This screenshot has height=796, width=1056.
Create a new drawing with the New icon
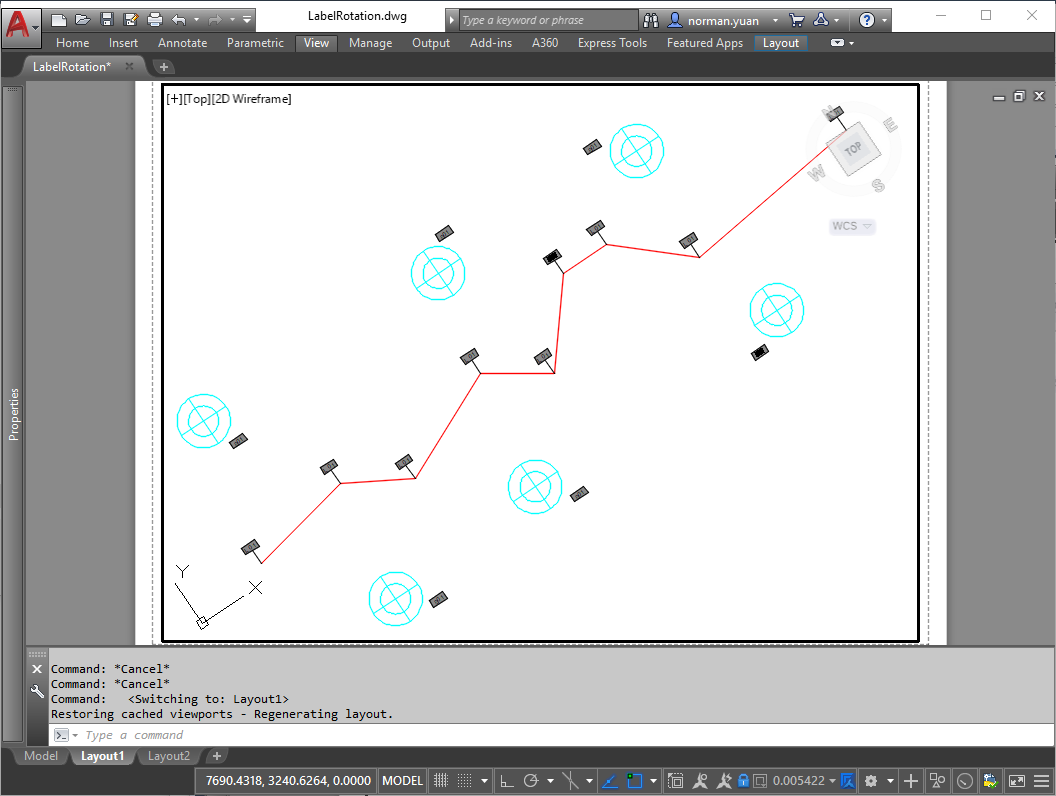[x=59, y=19]
